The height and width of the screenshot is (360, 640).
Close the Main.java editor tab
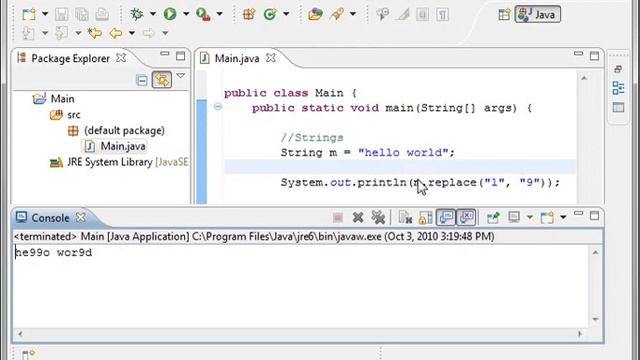tap(271, 58)
